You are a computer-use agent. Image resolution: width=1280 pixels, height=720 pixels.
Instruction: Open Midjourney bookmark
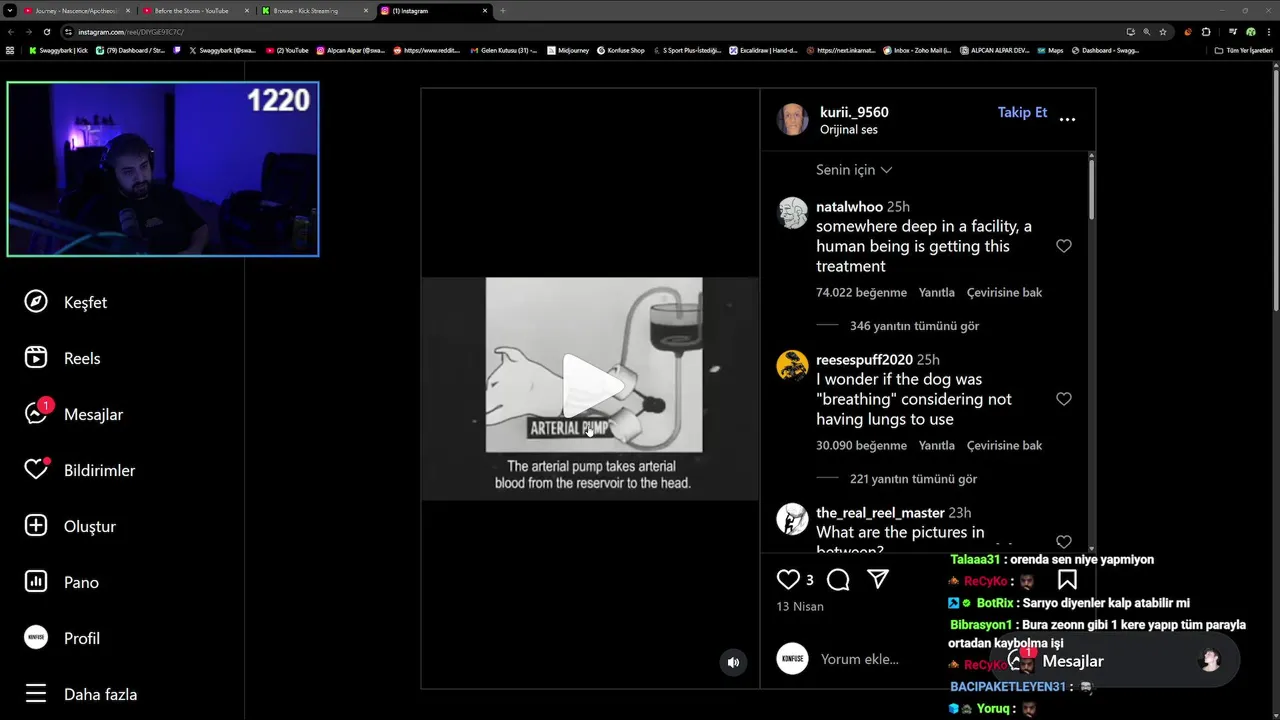(568, 50)
